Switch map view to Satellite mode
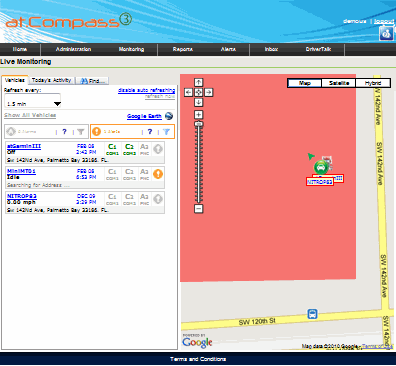Image resolution: width=396 pixels, height=366 pixels. [x=339, y=83]
